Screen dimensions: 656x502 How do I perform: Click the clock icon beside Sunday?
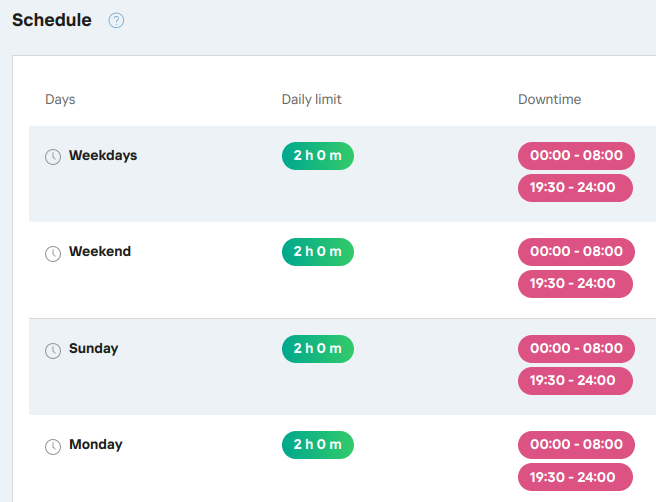(53, 350)
